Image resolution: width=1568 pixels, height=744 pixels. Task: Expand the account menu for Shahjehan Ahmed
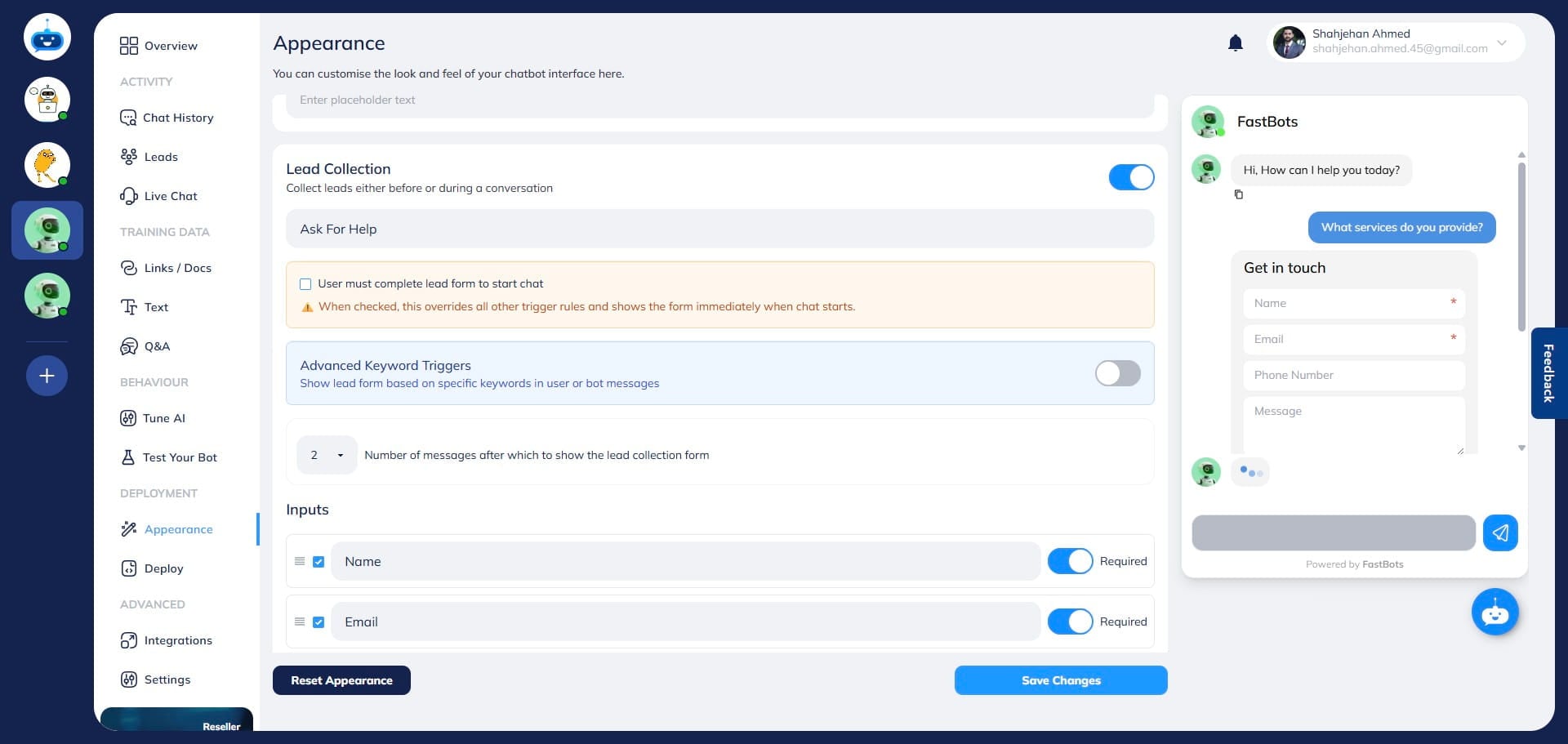point(1502,42)
